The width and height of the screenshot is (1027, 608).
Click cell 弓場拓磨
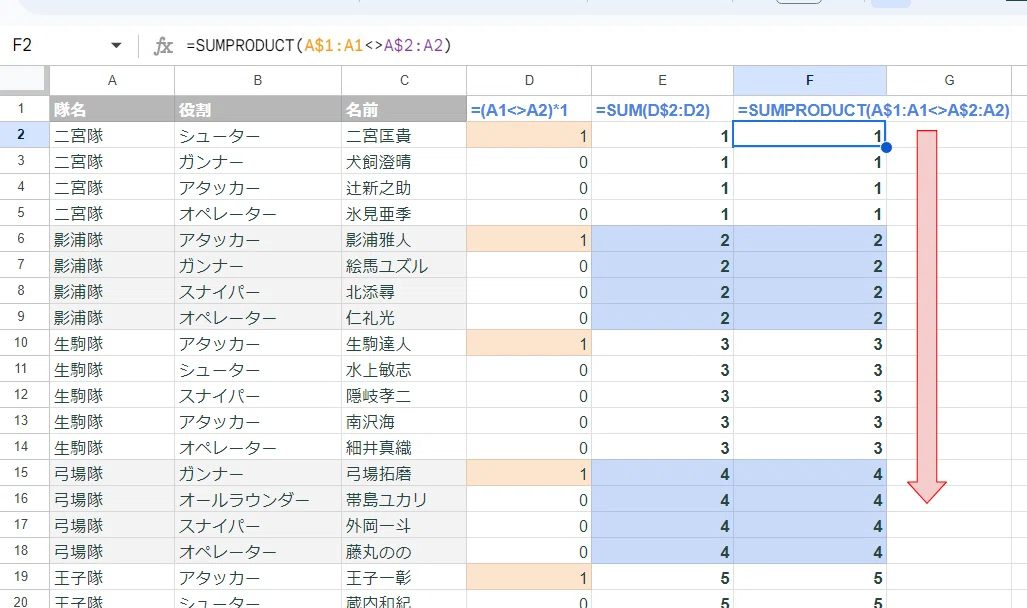point(404,474)
